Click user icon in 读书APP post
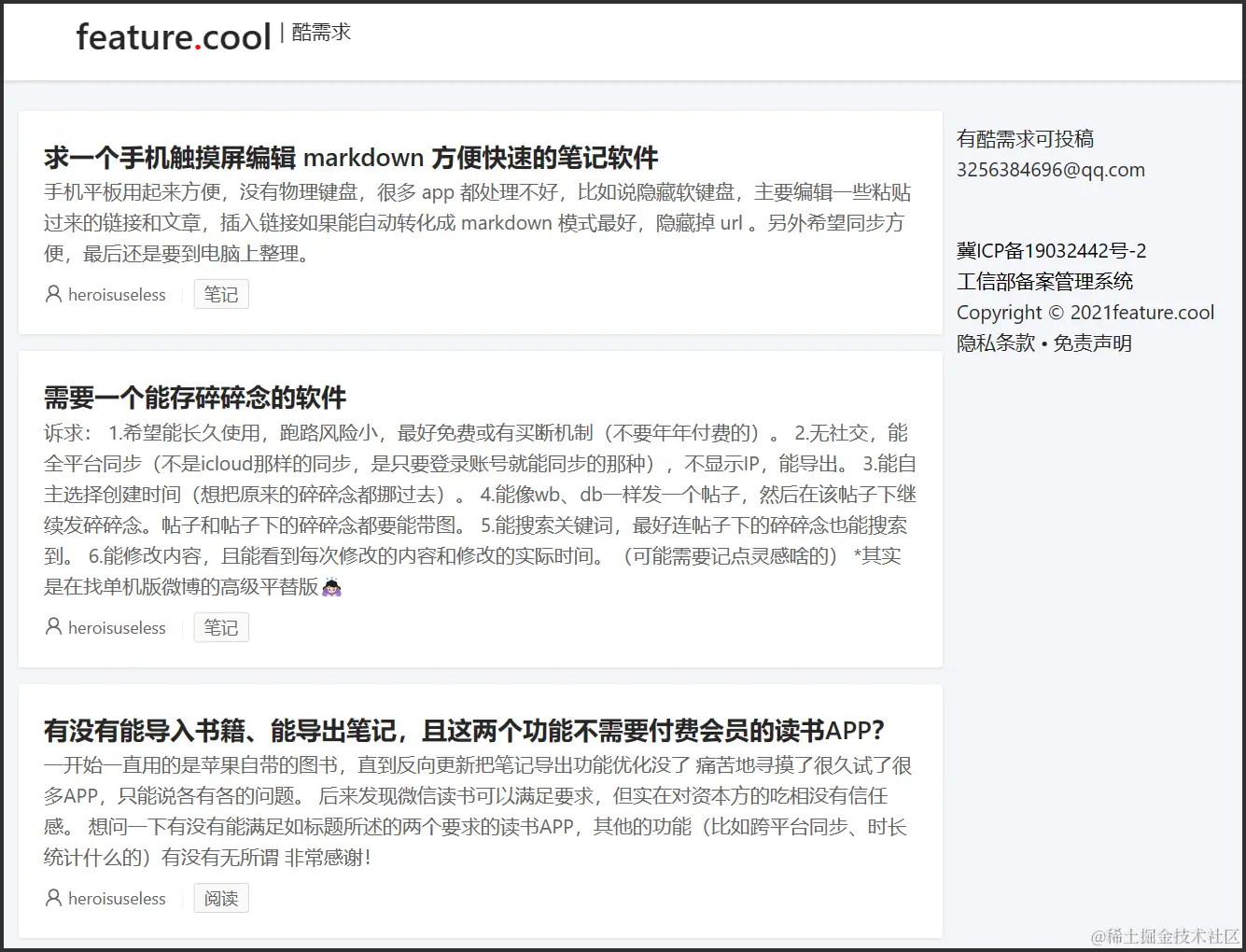This screenshot has height=952, width=1246. pyautogui.click(x=54, y=898)
